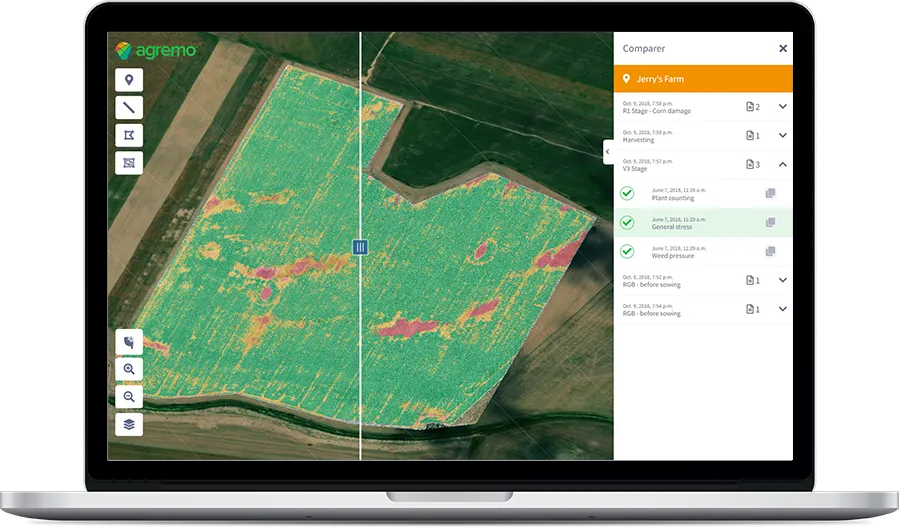Open the map layers button
The width and height of the screenshot is (899, 527).
pyautogui.click(x=129, y=424)
